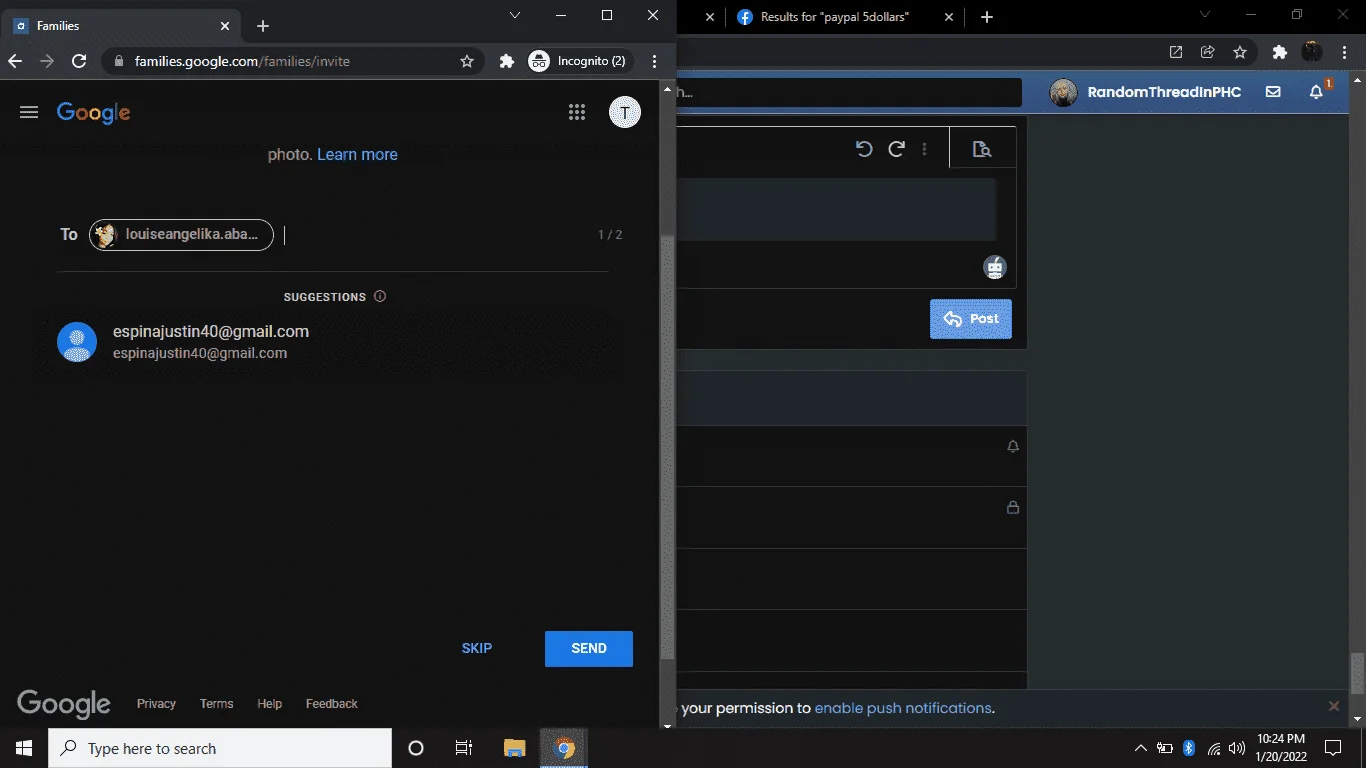Open tab search chevron in background window
Viewport: 1366px width, 768px height.
click(1205, 15)
